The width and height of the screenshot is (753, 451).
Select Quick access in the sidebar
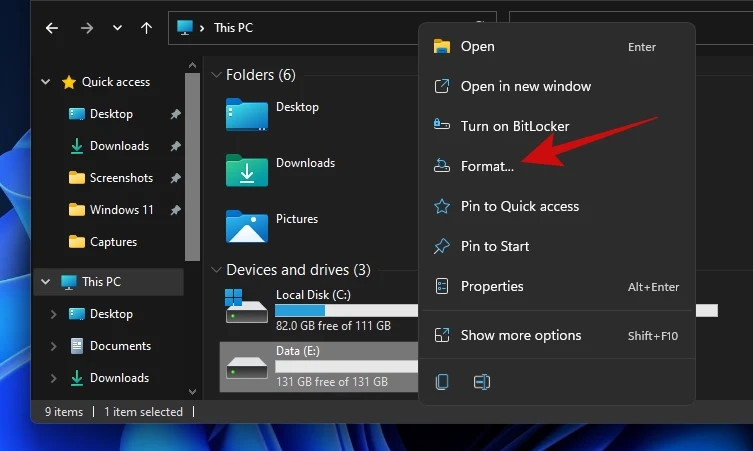116,82
